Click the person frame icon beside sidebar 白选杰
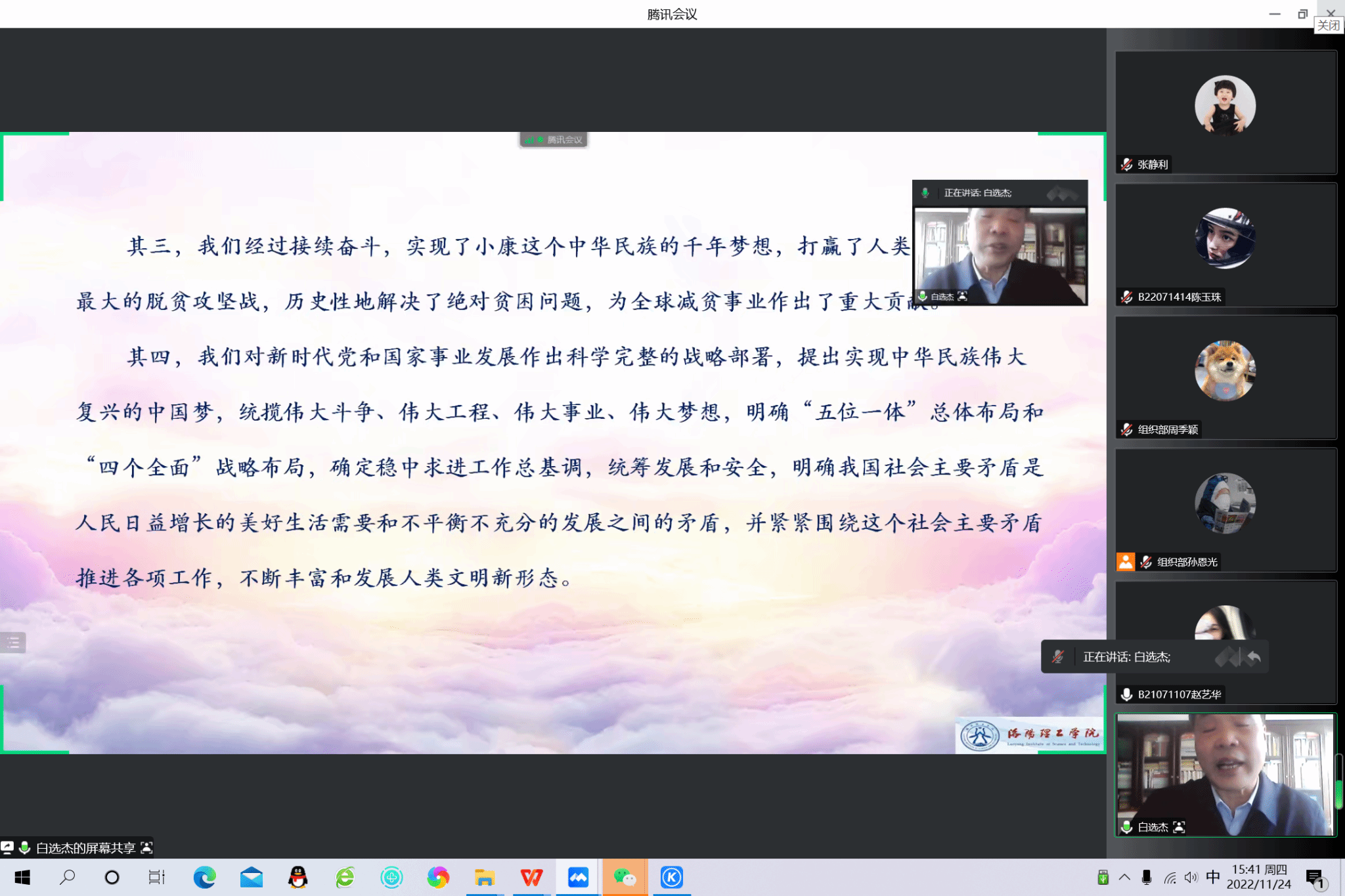The image size is (1345, 896). [1179, 827]
